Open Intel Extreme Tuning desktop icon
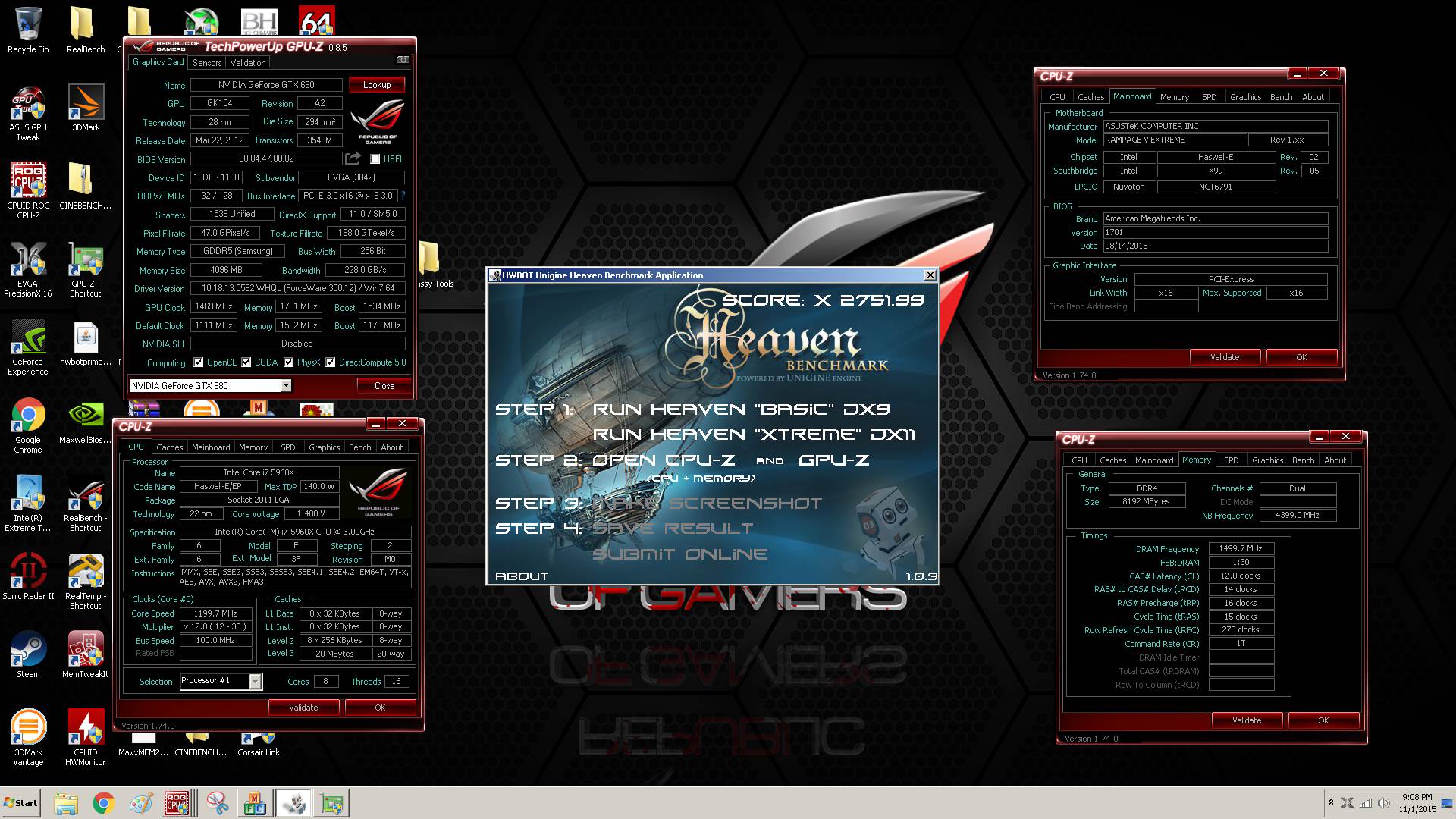 click(x=28, y=504)
